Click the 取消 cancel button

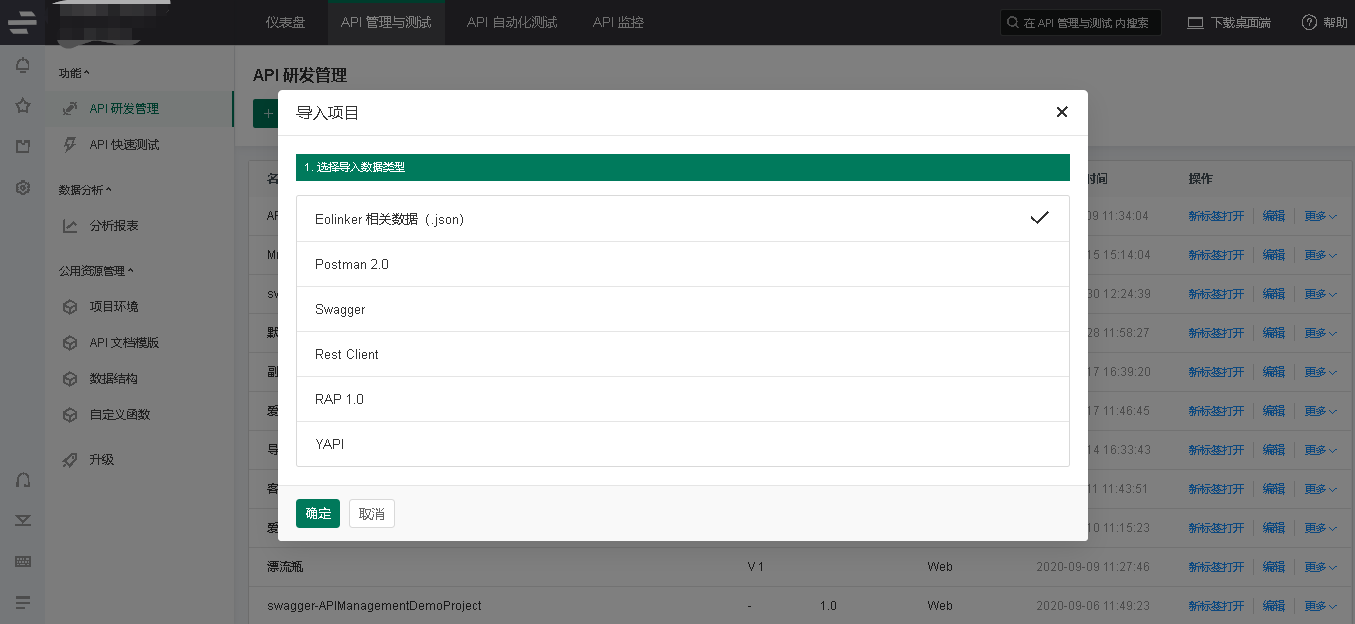pyautogui.click(x=372, y=513)
